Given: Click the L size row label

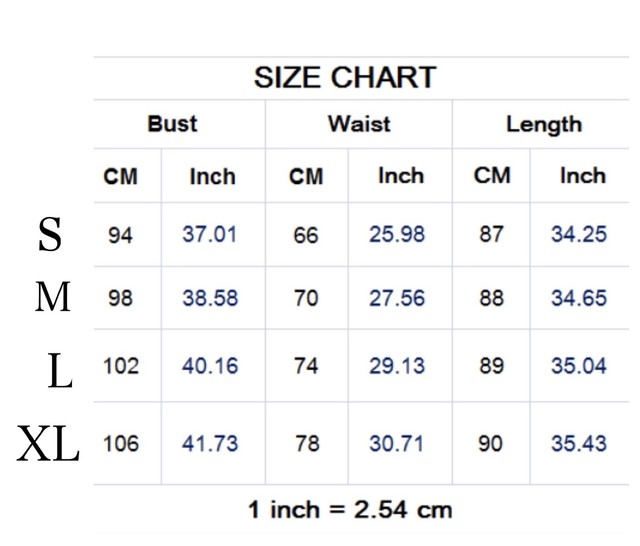Looking at the screenshot, I should point(60,371).
